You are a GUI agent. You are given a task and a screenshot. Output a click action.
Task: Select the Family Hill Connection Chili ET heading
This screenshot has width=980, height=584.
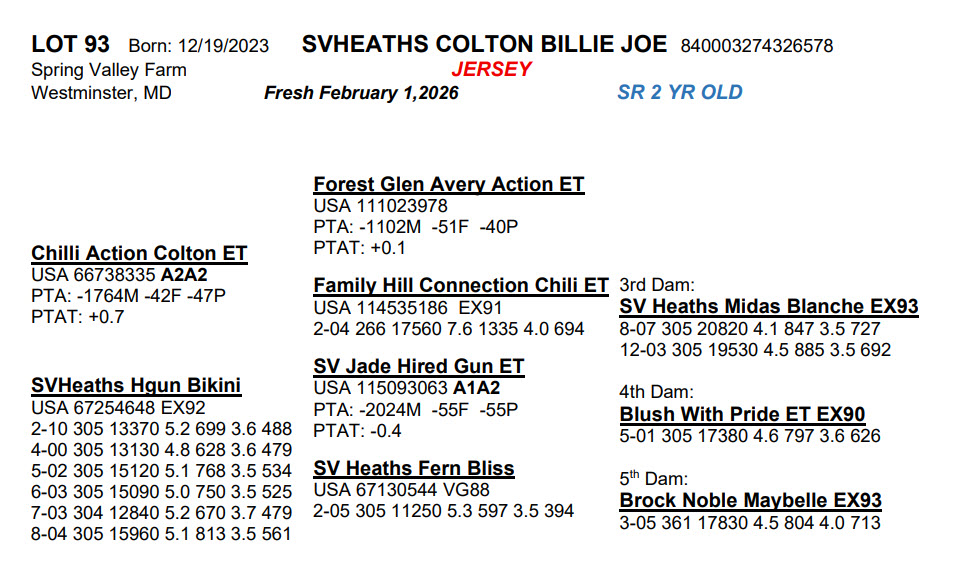pyautogui.click(x=460, y=286)
